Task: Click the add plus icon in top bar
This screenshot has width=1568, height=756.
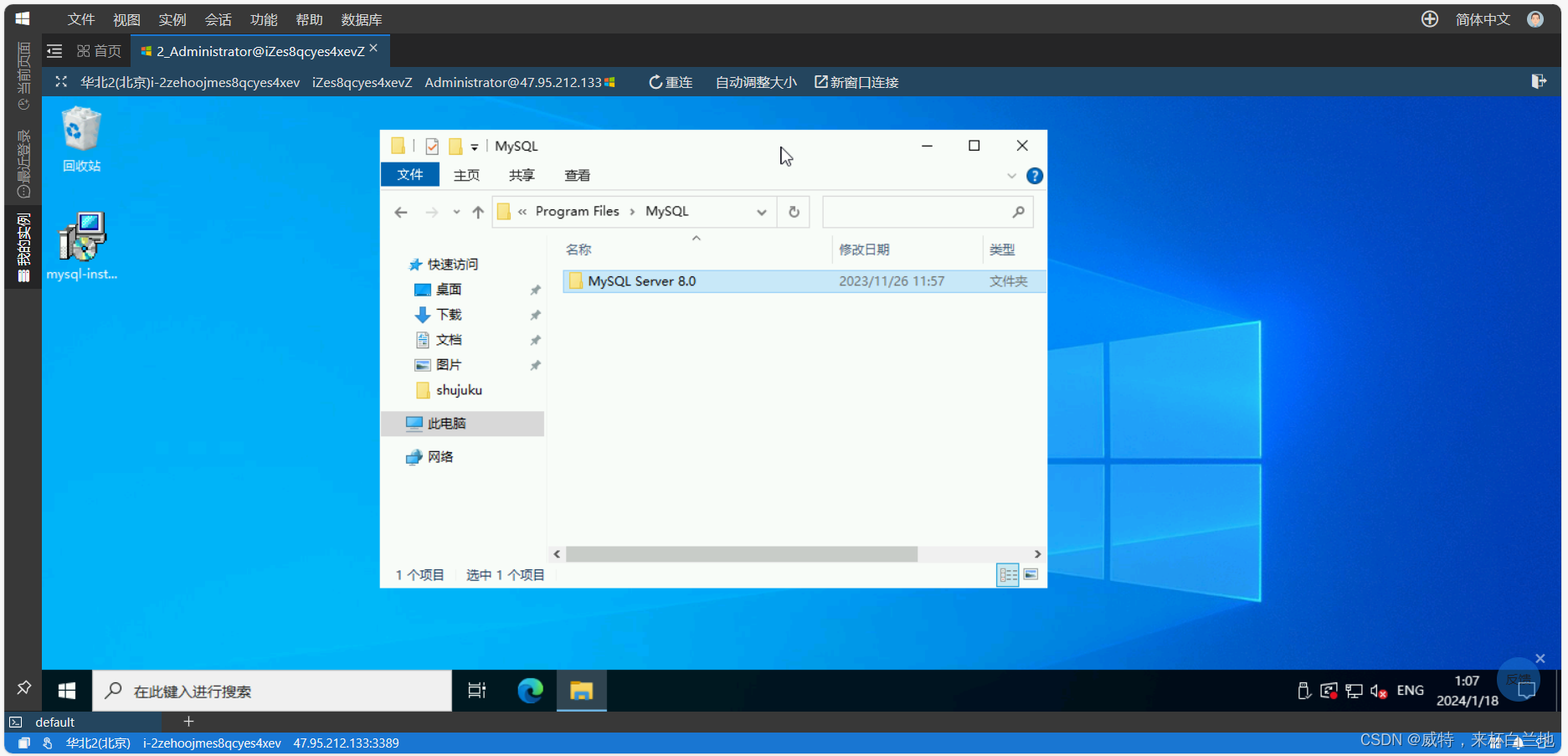Action: tap(1430, 19)
